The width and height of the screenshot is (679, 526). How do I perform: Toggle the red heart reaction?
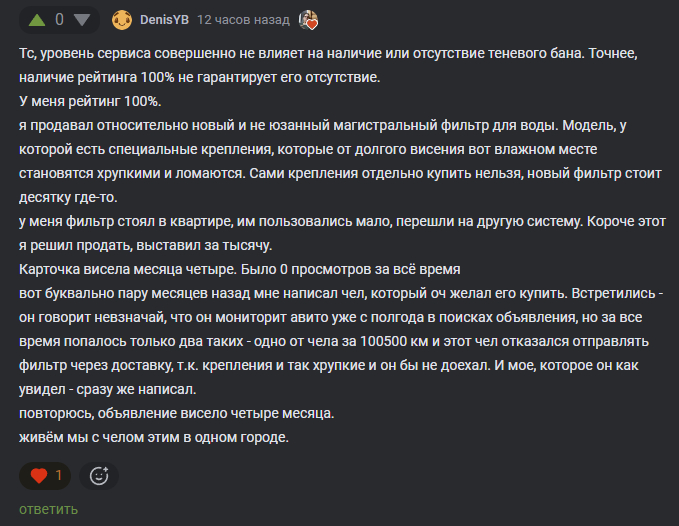coord(39,476)
